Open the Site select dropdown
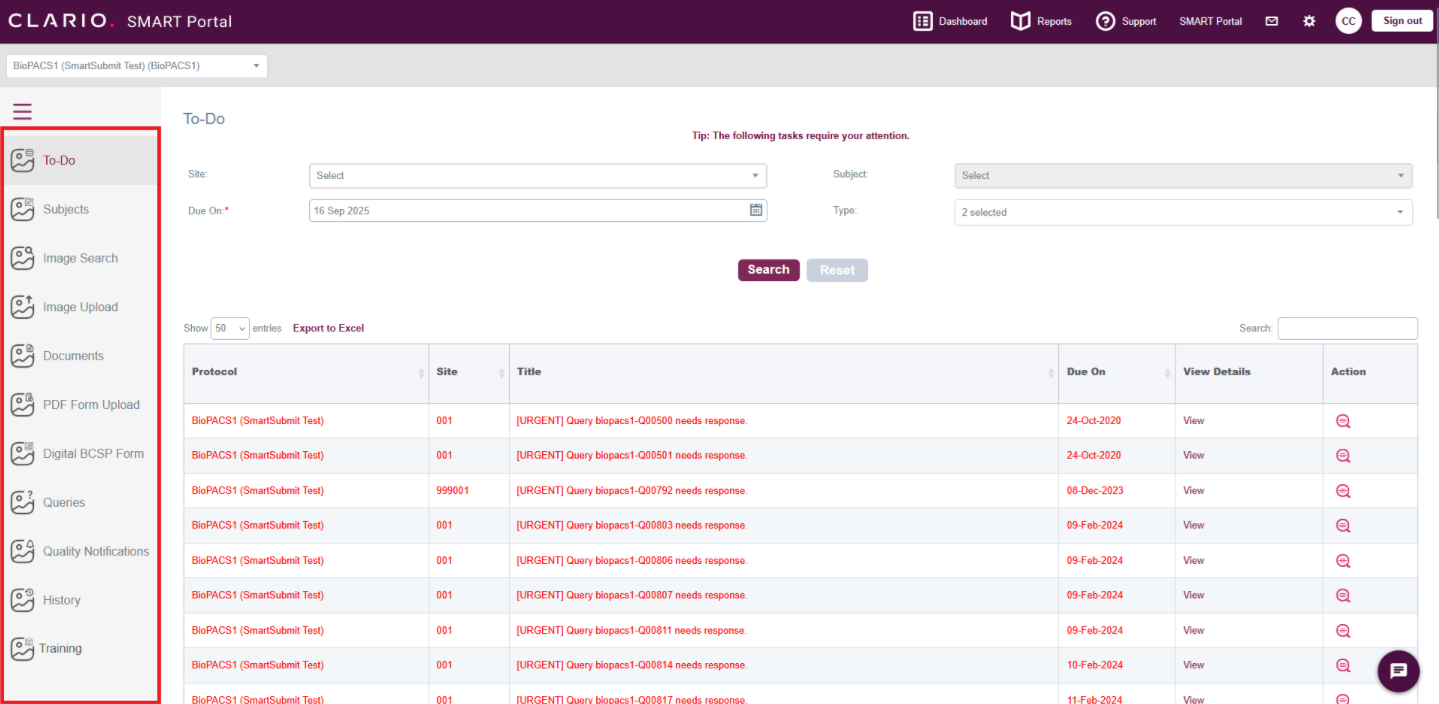The image size is (1439, 704). tap(537, 176)
